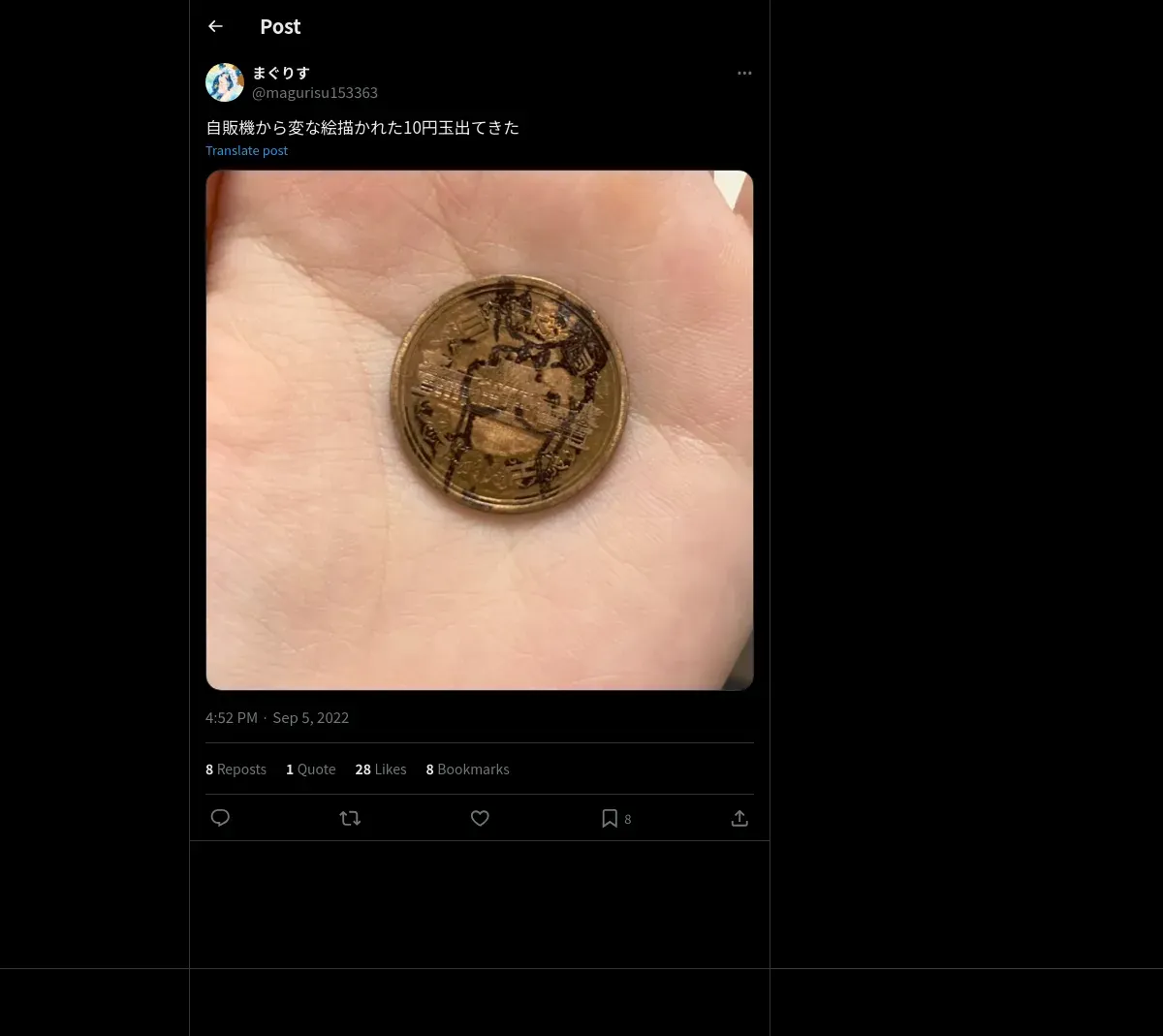Repost using the retweet arrows icon
Viewport: 1163px width, 1036px height.
pos(350,818)
